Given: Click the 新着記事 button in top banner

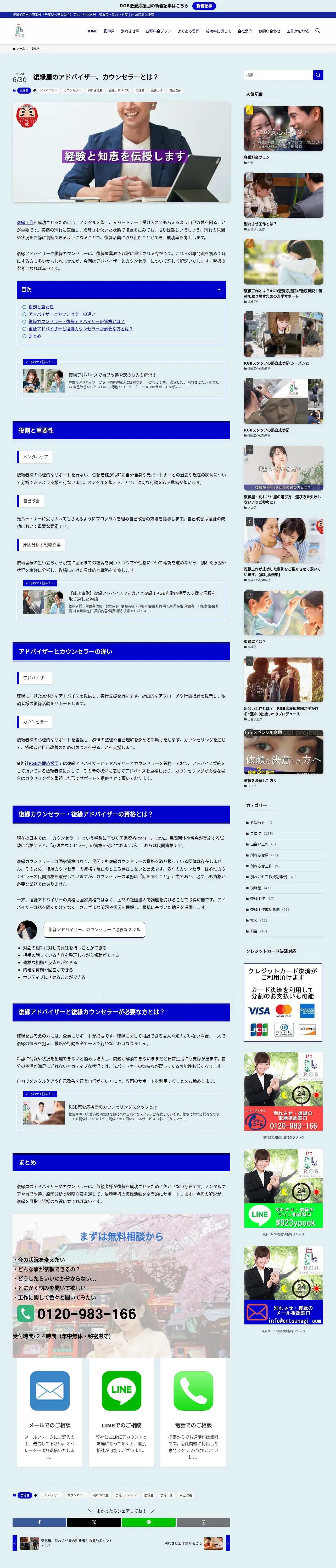Looking at the screenshot, I should coord(204,5).
